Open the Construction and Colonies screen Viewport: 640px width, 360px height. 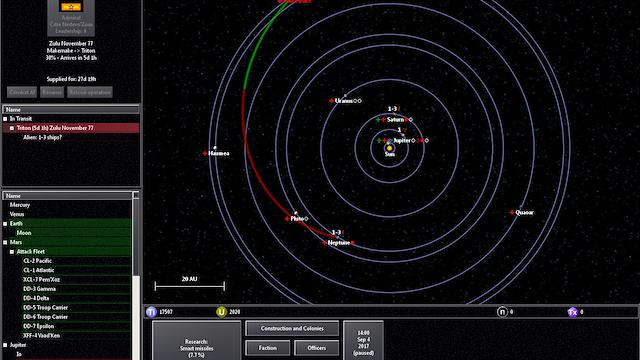[x=292, y=329]
